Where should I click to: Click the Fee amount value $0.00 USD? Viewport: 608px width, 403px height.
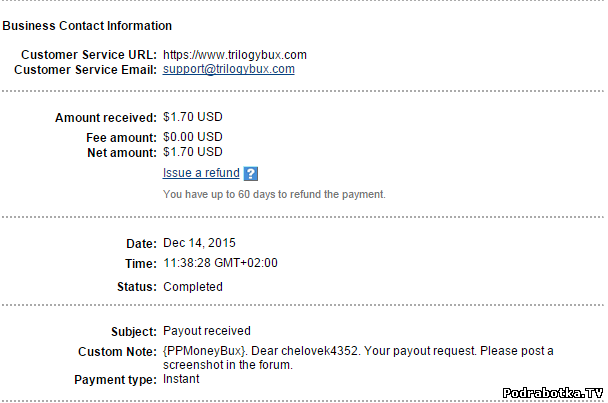(192, 137)
